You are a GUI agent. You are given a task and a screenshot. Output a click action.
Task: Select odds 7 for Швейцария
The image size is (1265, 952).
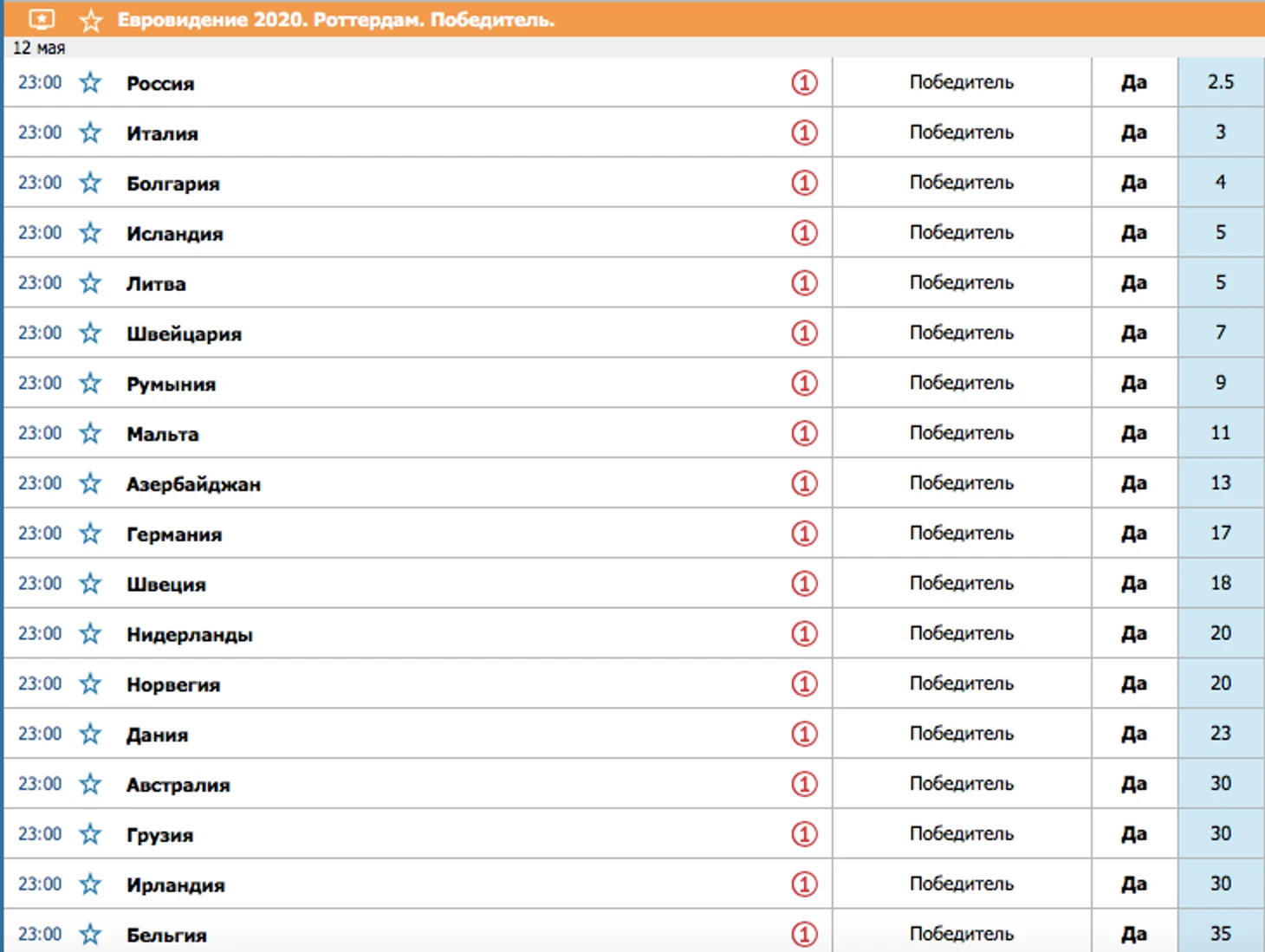1221,333
